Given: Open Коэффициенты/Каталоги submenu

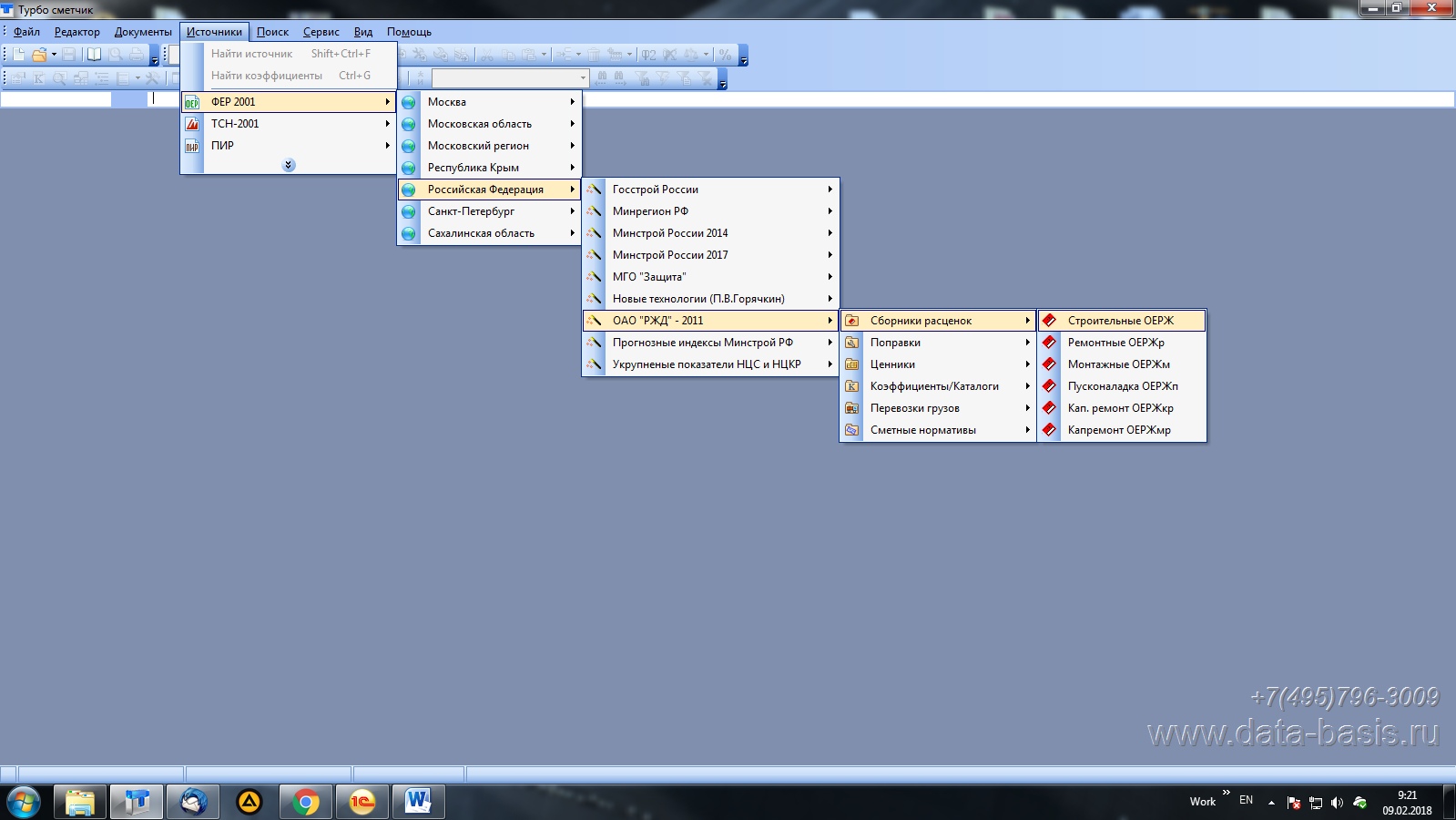Looking at the screenshot, I should point(938,386).
